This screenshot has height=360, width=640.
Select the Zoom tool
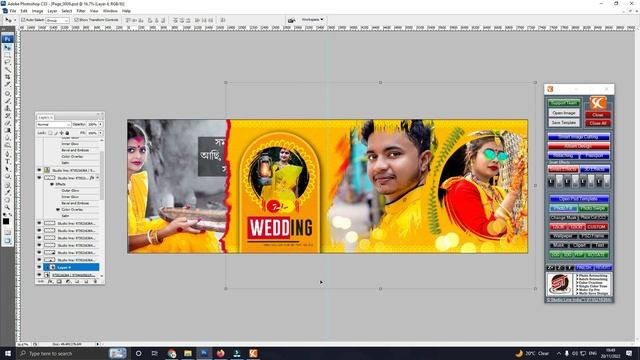[x=7, y=207]
